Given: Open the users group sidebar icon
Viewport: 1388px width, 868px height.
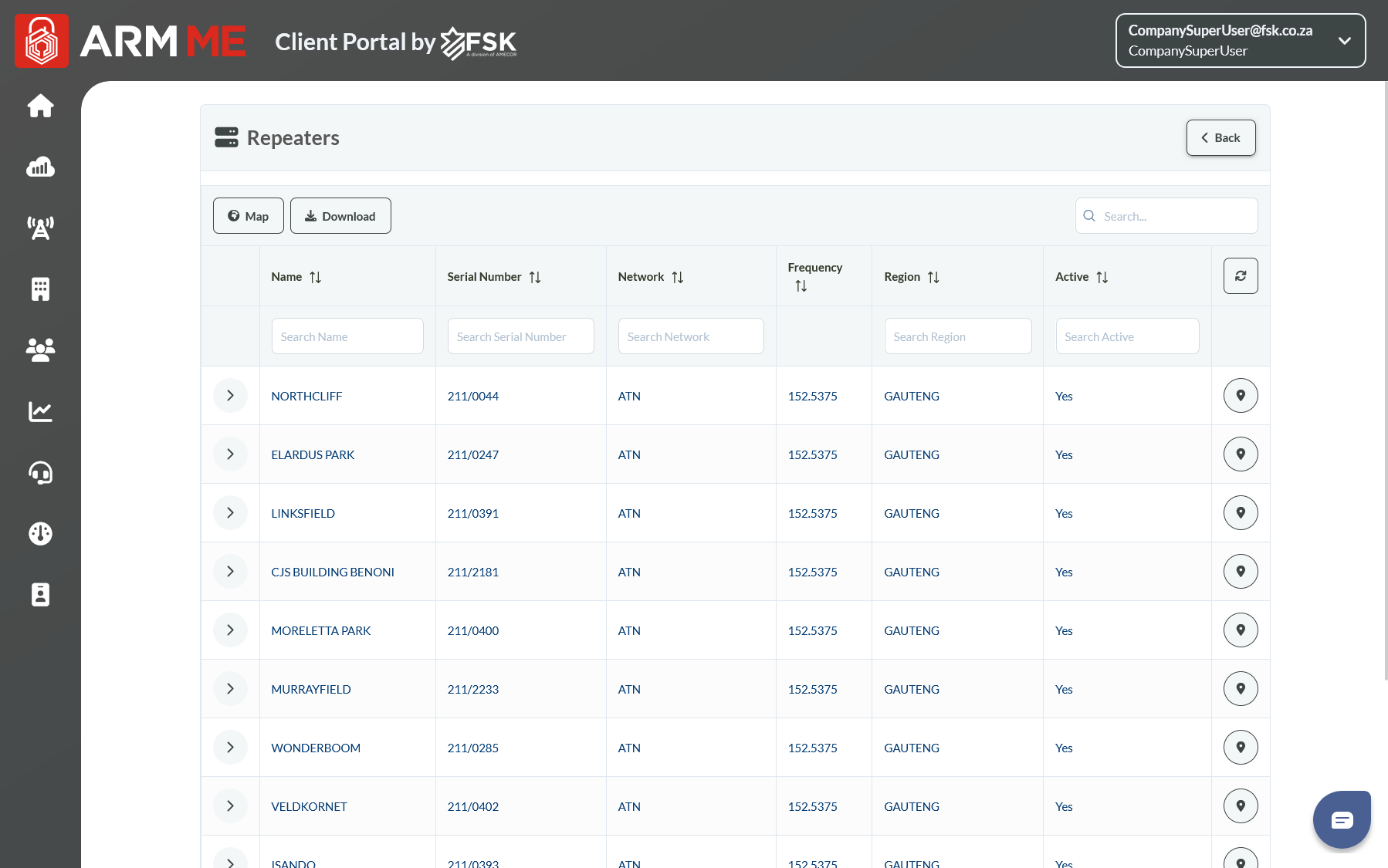Looking at the screenshot, I should point(40,350).
